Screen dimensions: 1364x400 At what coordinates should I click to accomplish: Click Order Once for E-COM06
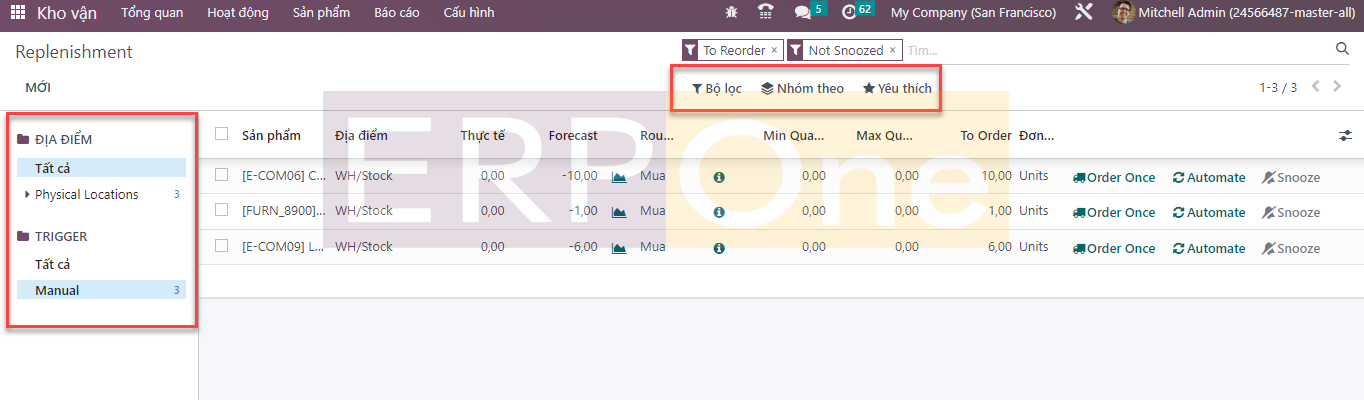(1113, 177)
